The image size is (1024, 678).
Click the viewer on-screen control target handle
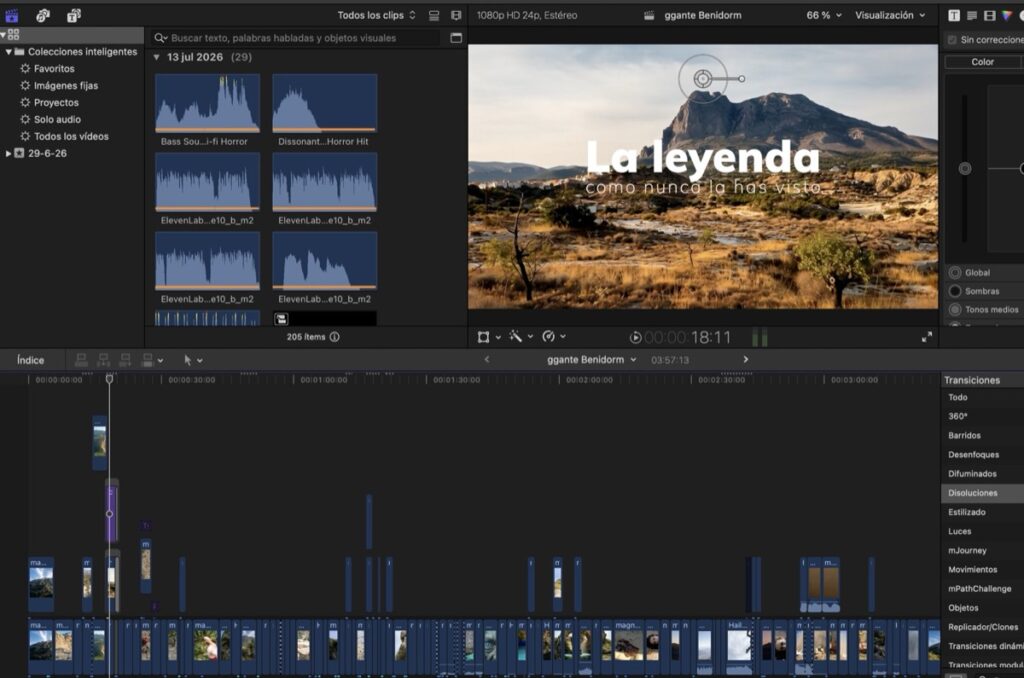click(x=703, y=79)
